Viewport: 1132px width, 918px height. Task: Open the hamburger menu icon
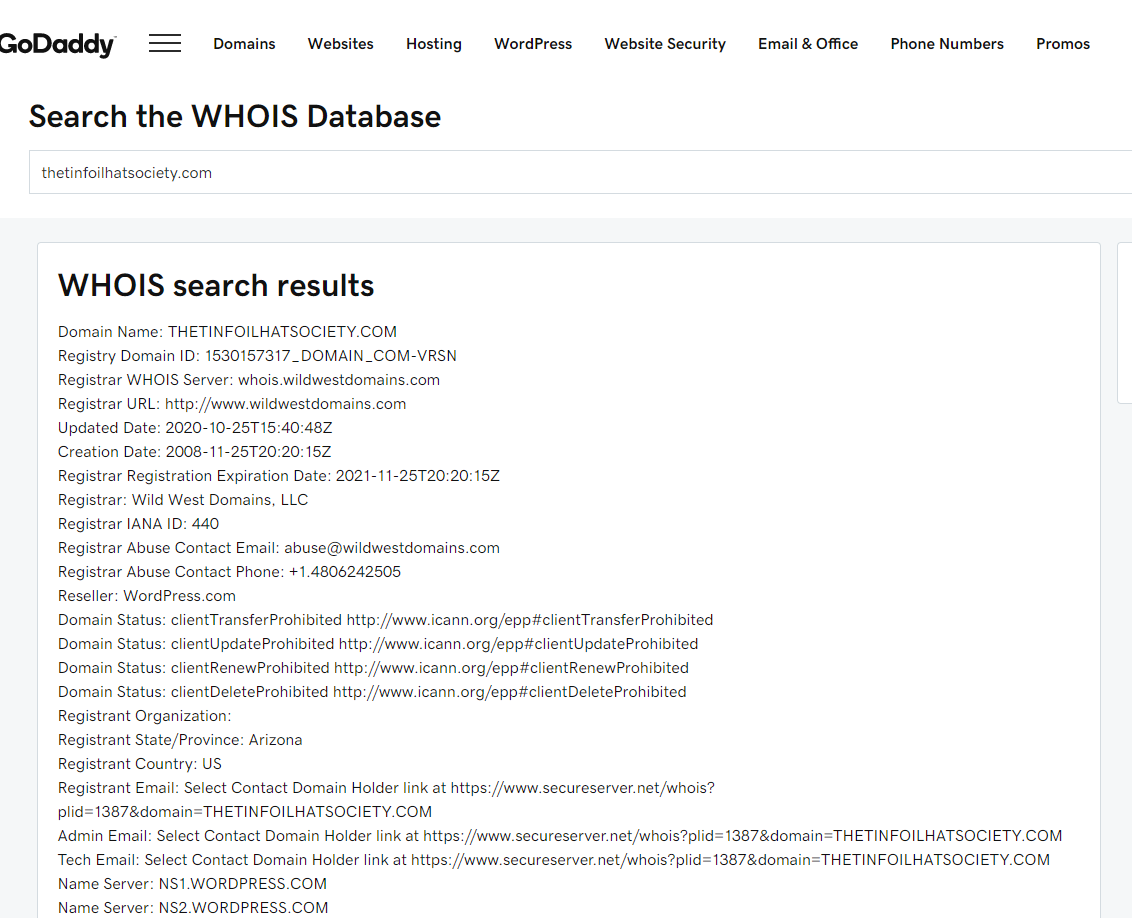(165, 44)
